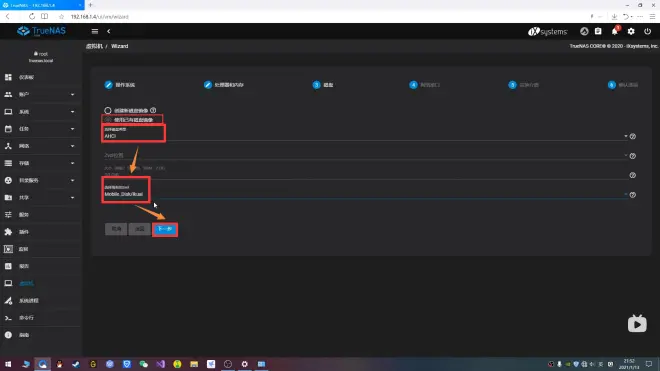This screenshot has height=371, width=660.
Task: Open Visual Studio from the taskbar
Action: click(x=160, y=364)
